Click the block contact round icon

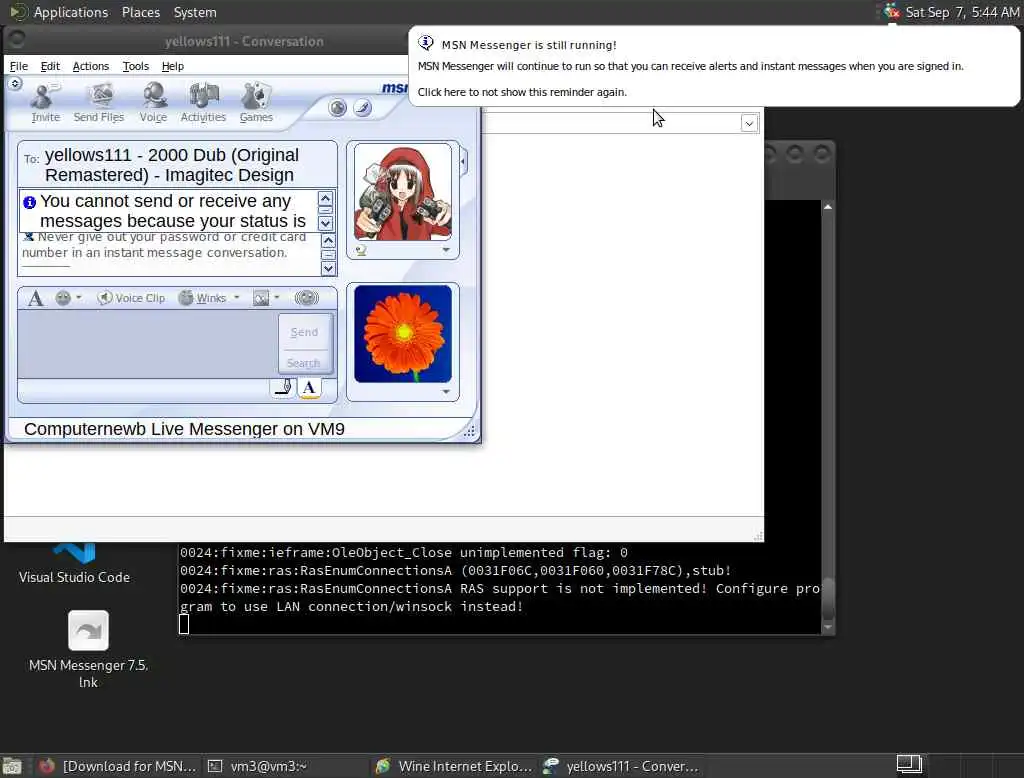click(x=338, y=108)
